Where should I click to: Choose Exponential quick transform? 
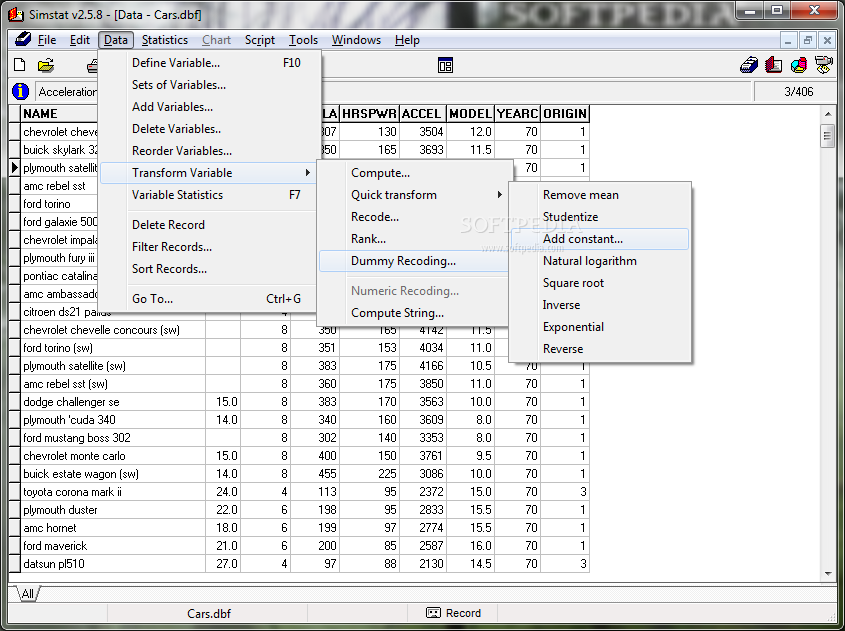click(x=600, y=328)
